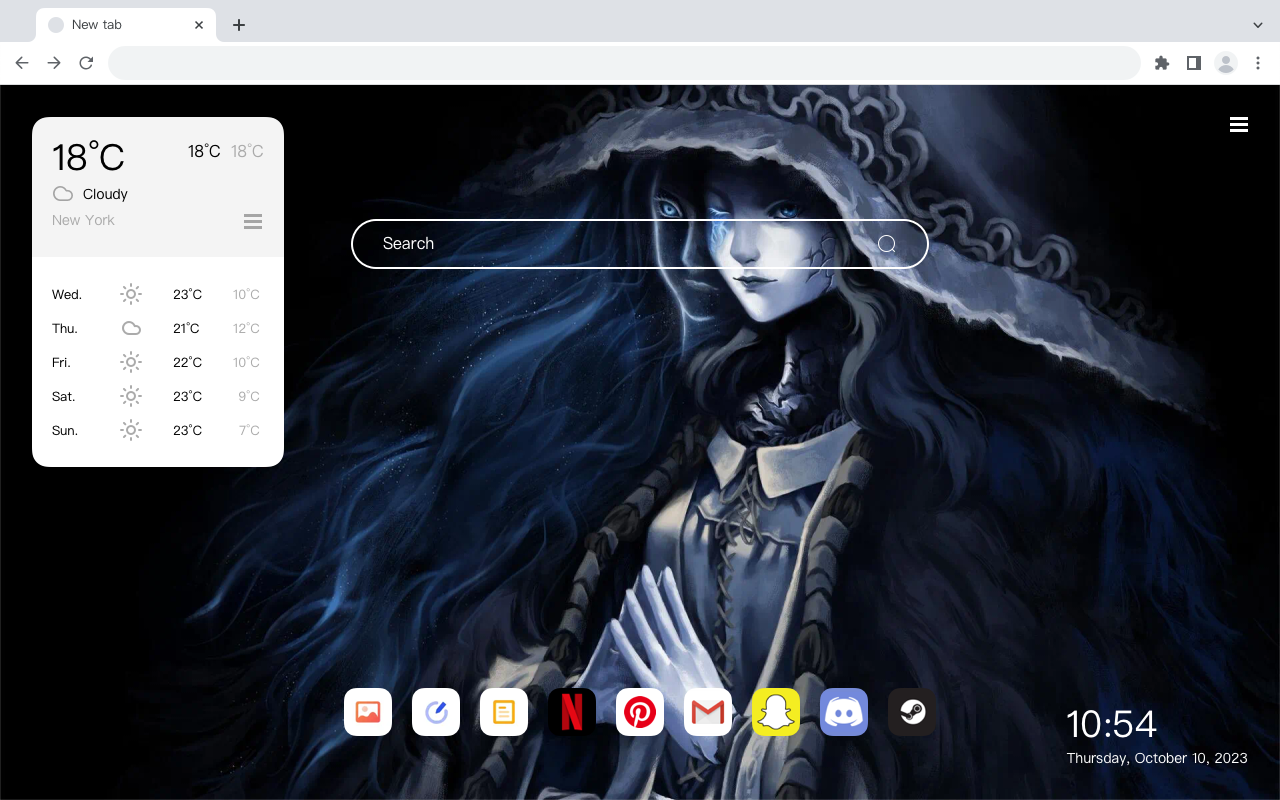Click the magnifier search icon in search bar

click(887, 244)
